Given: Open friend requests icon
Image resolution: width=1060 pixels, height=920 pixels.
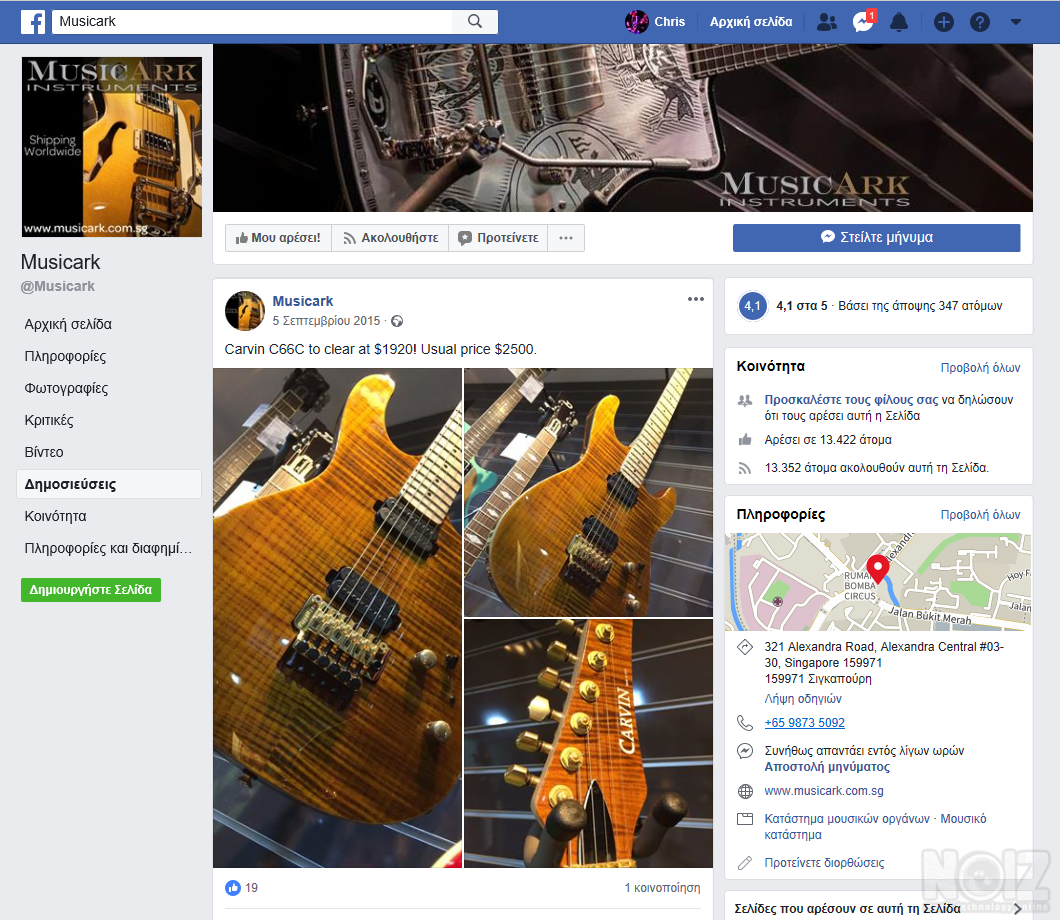Looking at the screenshot, I should (x=826, y=21).
